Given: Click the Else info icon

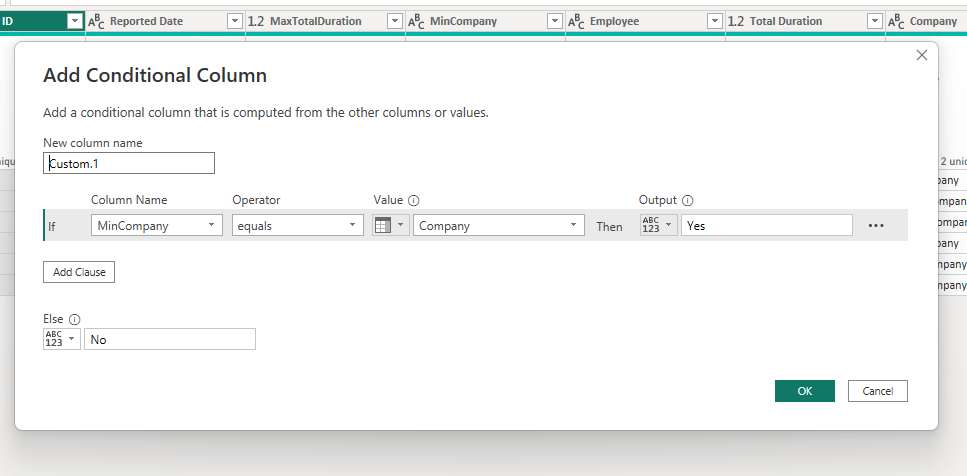Looking at the screenshot, I should tap(75, 319).
